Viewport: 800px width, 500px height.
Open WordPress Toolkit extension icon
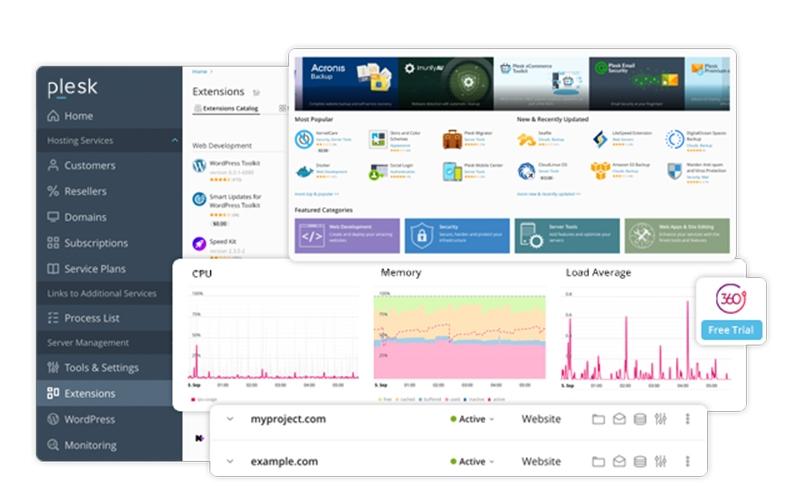(x=199, y=165)
